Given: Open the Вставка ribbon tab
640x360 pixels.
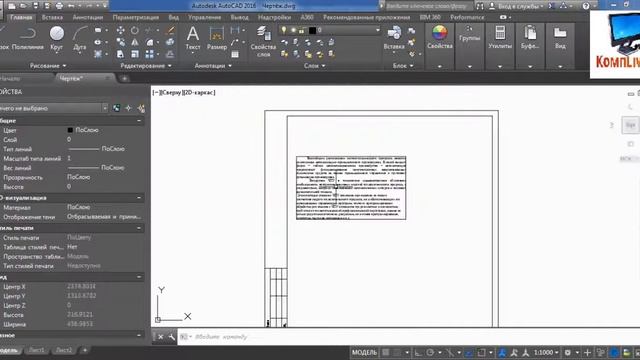Looking at the screenshot, I should [52, 17].
